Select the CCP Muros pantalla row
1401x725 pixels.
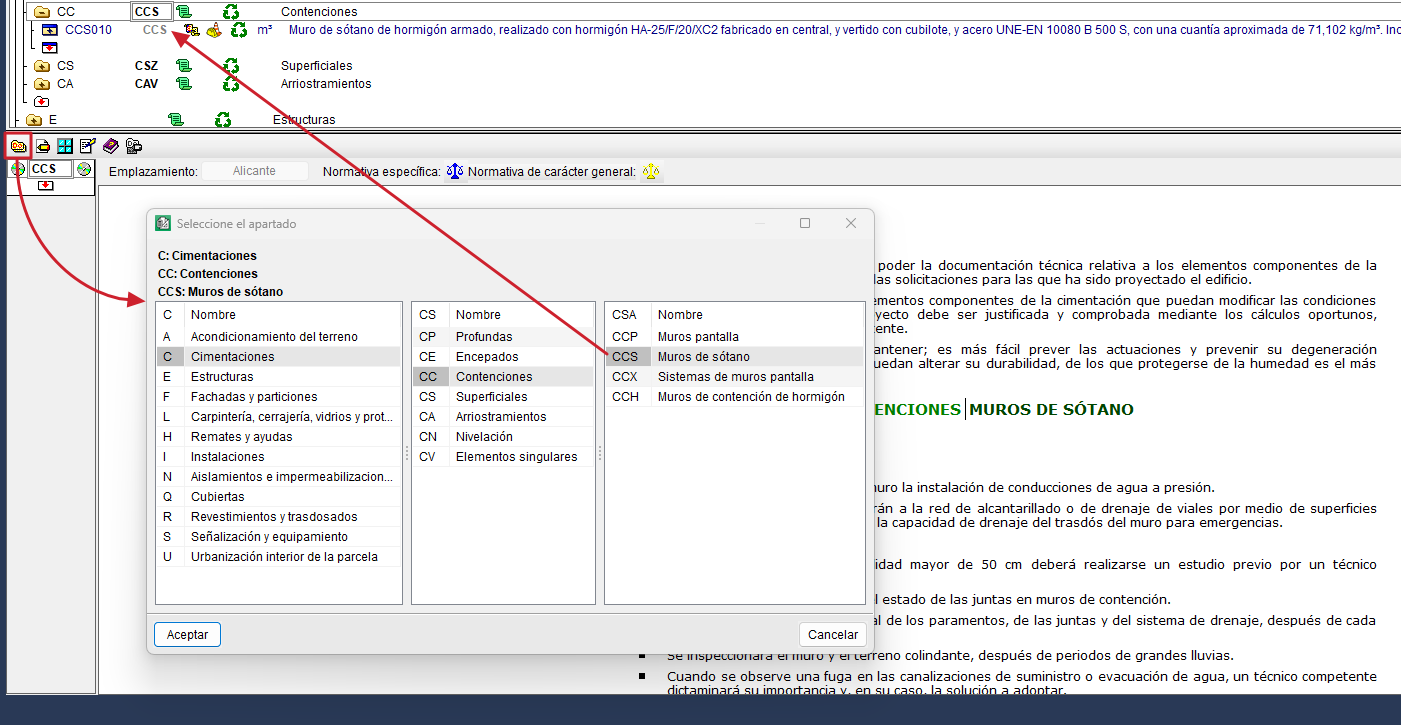pyautogui.click(x=734, y=337)
